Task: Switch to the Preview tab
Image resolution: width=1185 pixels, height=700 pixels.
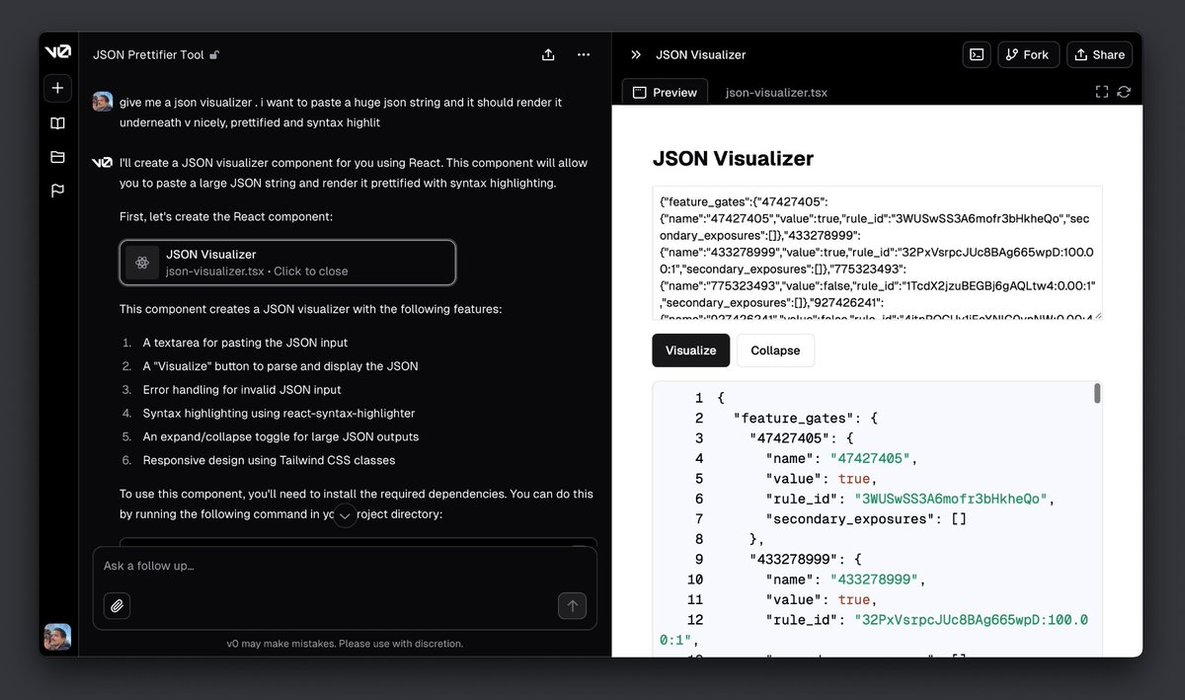Action: (665, 92)
